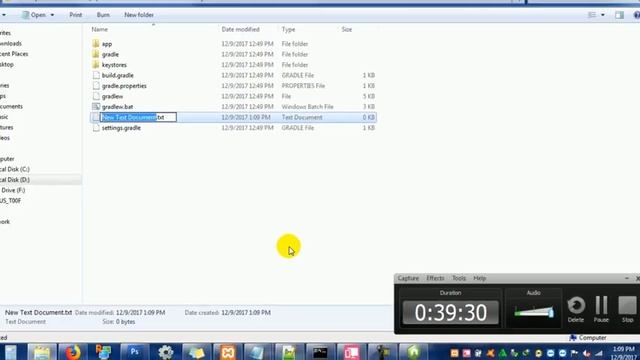
Task: Select Drive (F:) in navigation pane
Action: coord(13,190)
